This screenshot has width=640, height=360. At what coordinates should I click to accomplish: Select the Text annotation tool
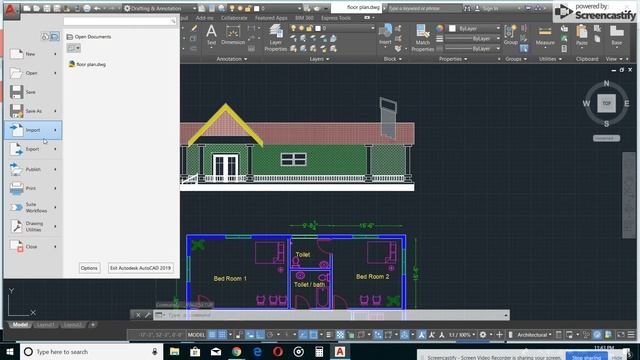(211, 35)
